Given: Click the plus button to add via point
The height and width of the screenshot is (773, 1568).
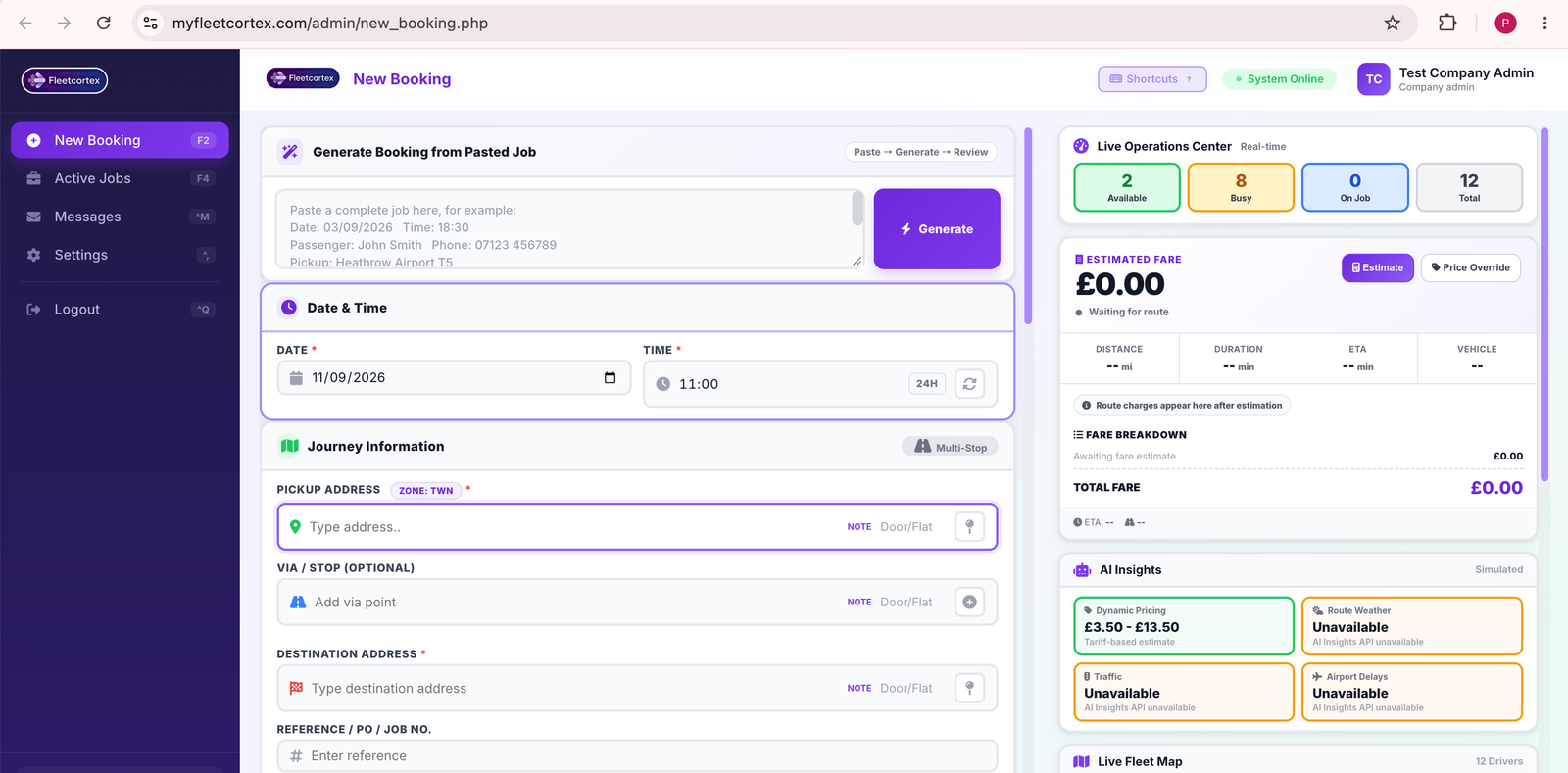Looking at the screenshot, I should [969, 603].
